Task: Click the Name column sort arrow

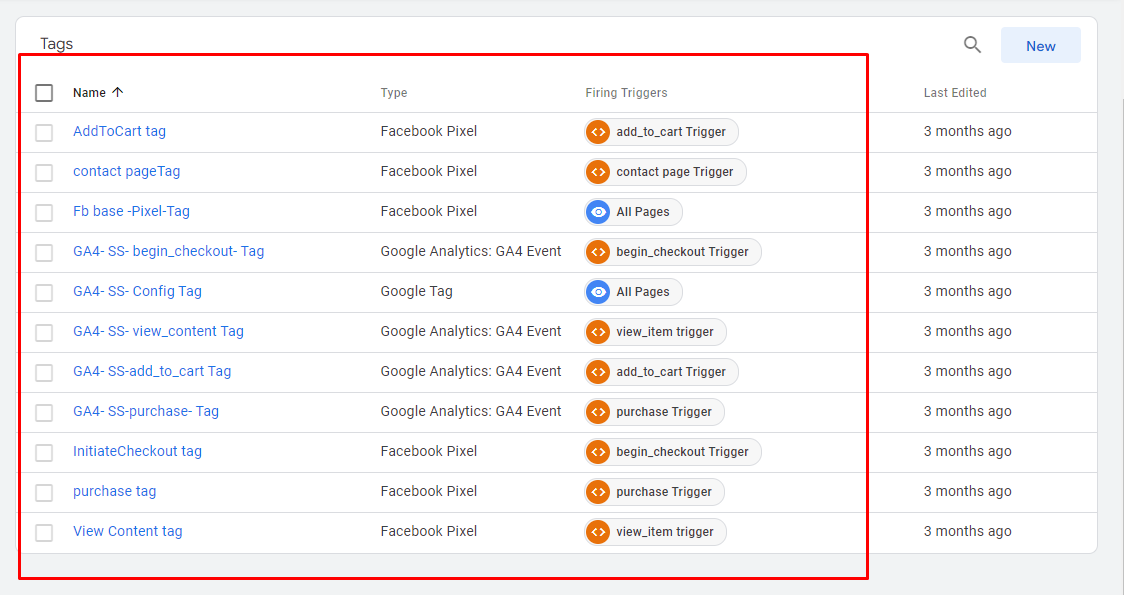Action: (x=118, y=92)
